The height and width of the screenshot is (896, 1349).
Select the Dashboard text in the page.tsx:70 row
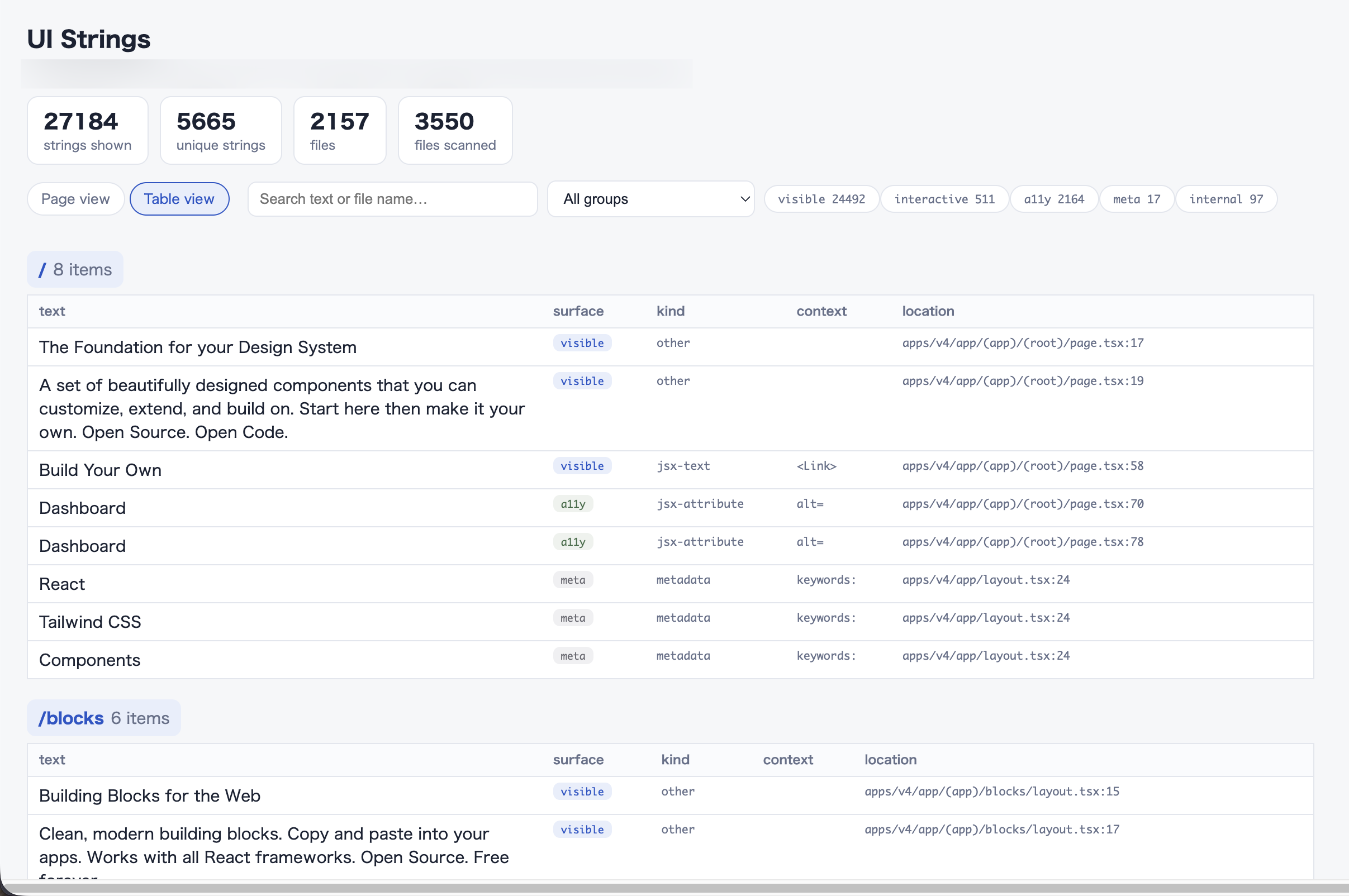[x=82, y=508]
